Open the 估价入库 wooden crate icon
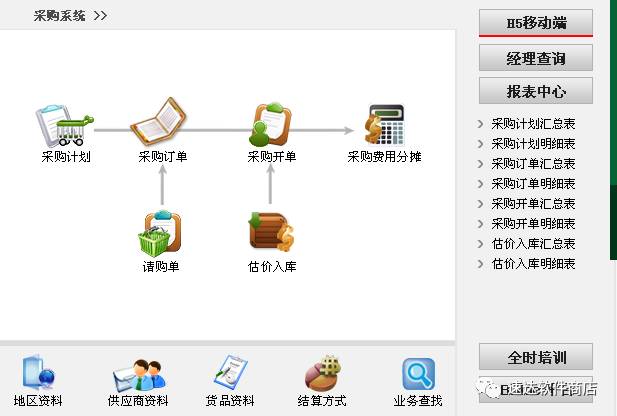Viewport: 617px width, 416px height. [x=272, y=232]
